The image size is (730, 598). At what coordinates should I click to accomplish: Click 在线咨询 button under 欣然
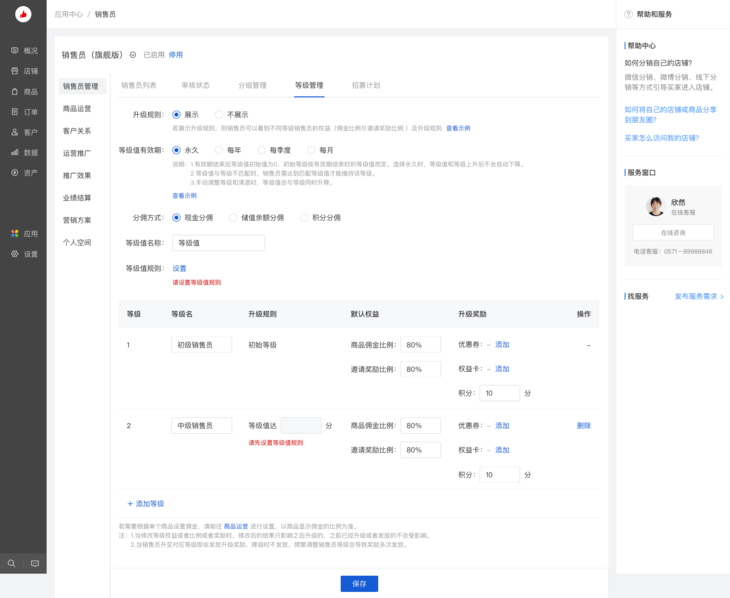672,232
